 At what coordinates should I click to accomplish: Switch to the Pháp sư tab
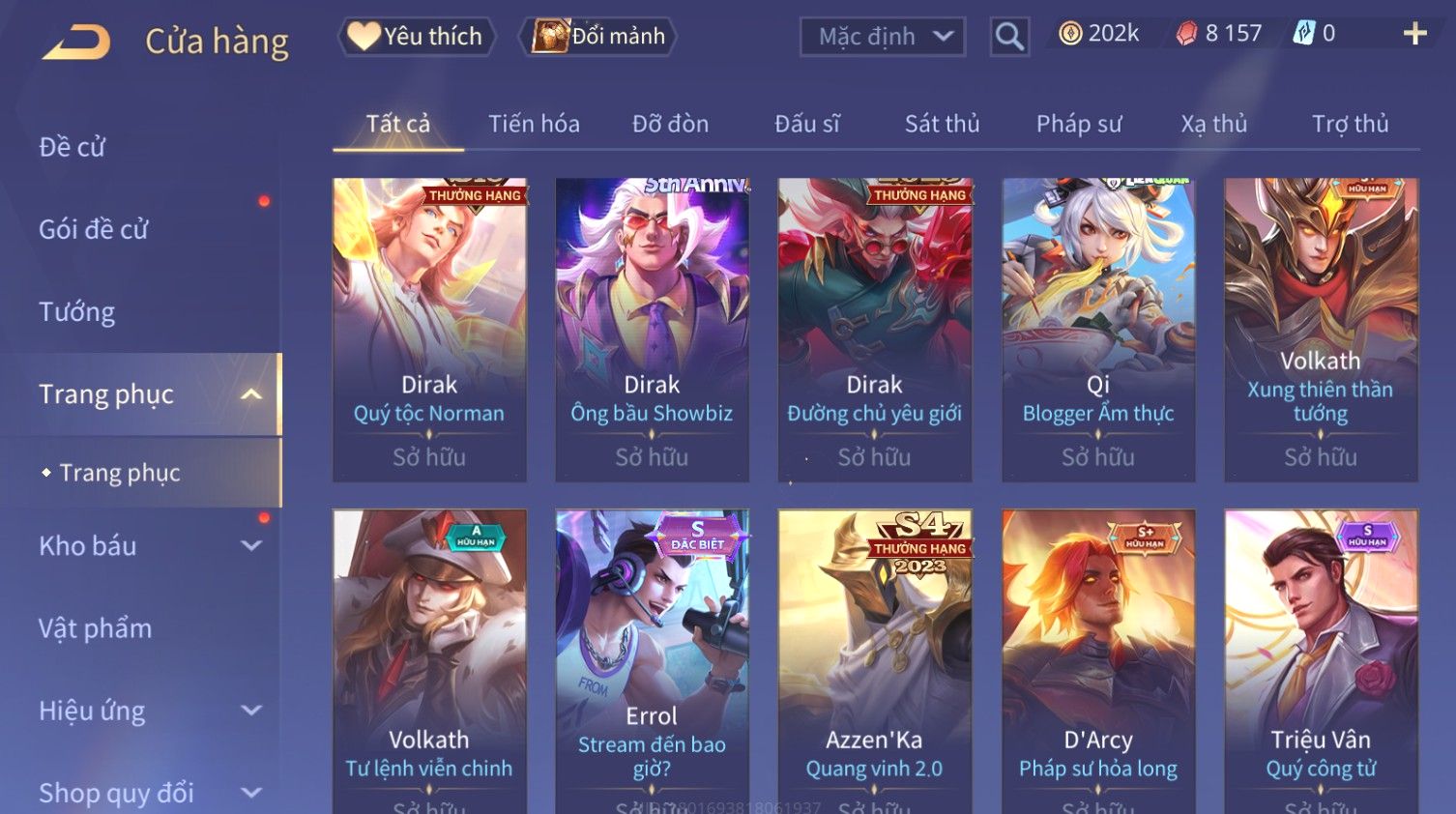click(1079, 124)
